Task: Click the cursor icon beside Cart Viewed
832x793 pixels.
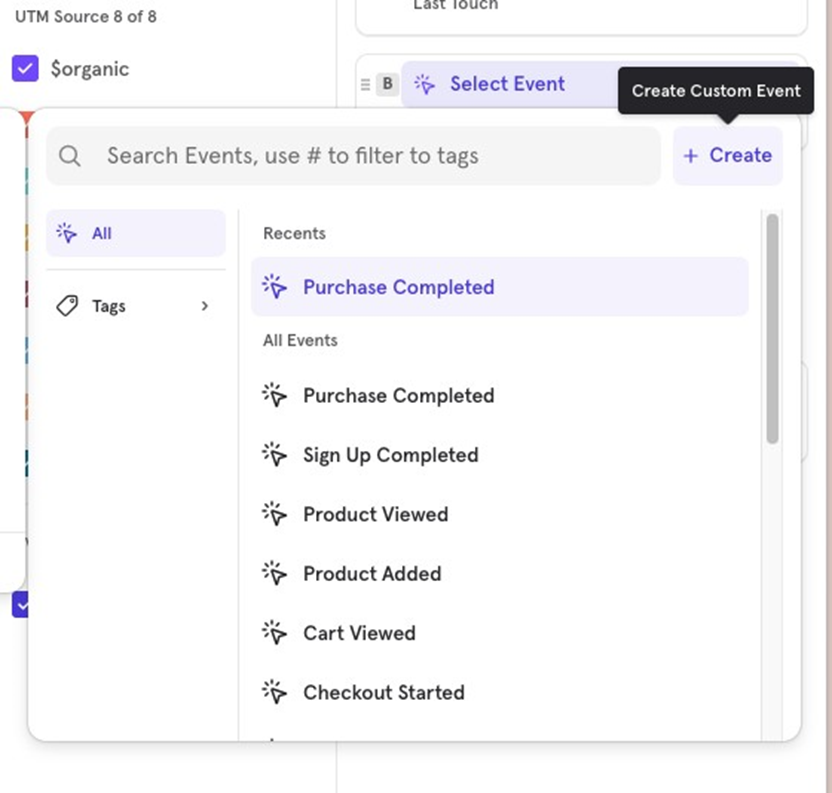Action: pyautogui.click(x=274, y=633)
